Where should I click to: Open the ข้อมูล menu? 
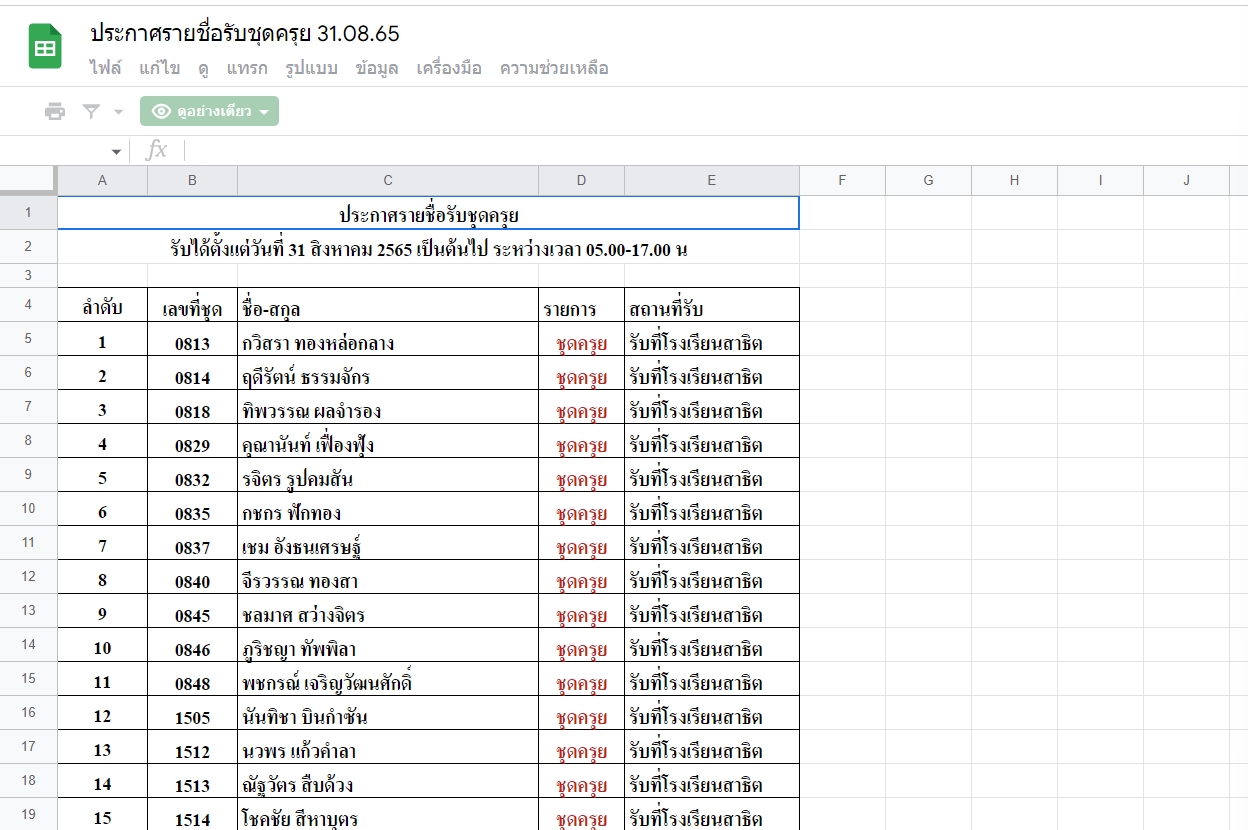click(x=377, y=69)
